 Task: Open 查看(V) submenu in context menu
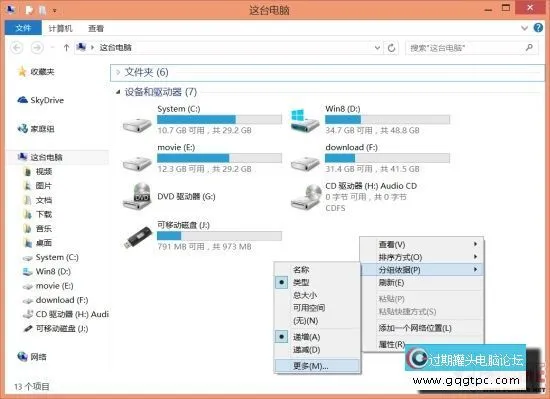pyautogui.click(x=422, y=244)
